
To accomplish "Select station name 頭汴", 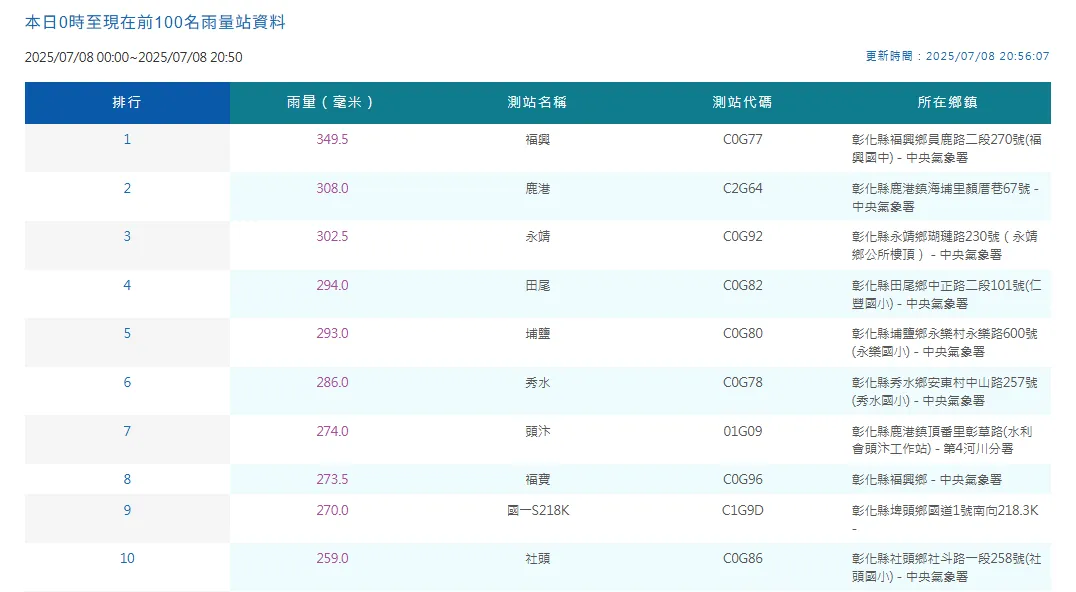I will 537,431.
